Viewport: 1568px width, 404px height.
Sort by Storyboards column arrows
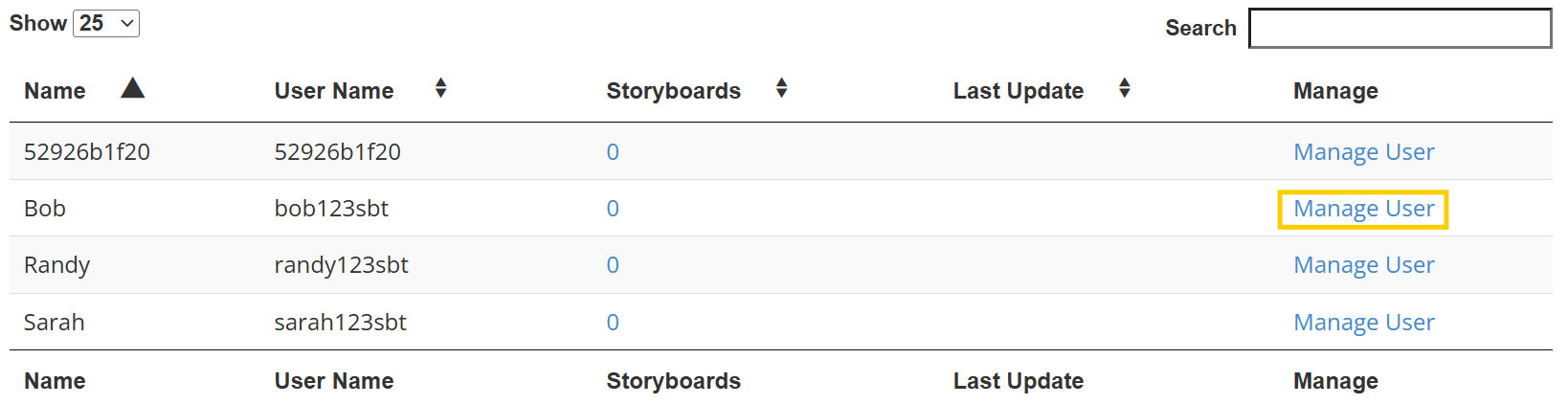coord(781,89)
